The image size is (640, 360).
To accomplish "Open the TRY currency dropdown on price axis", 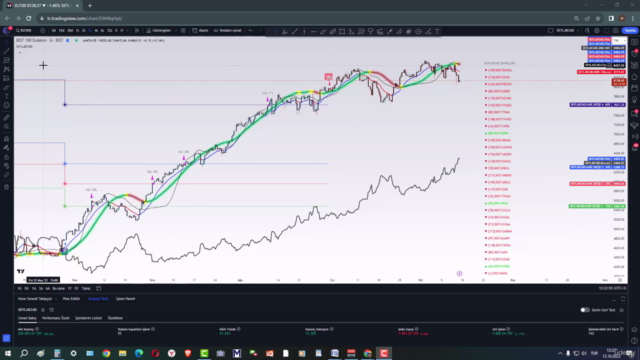I will click(x=620, y=40).
